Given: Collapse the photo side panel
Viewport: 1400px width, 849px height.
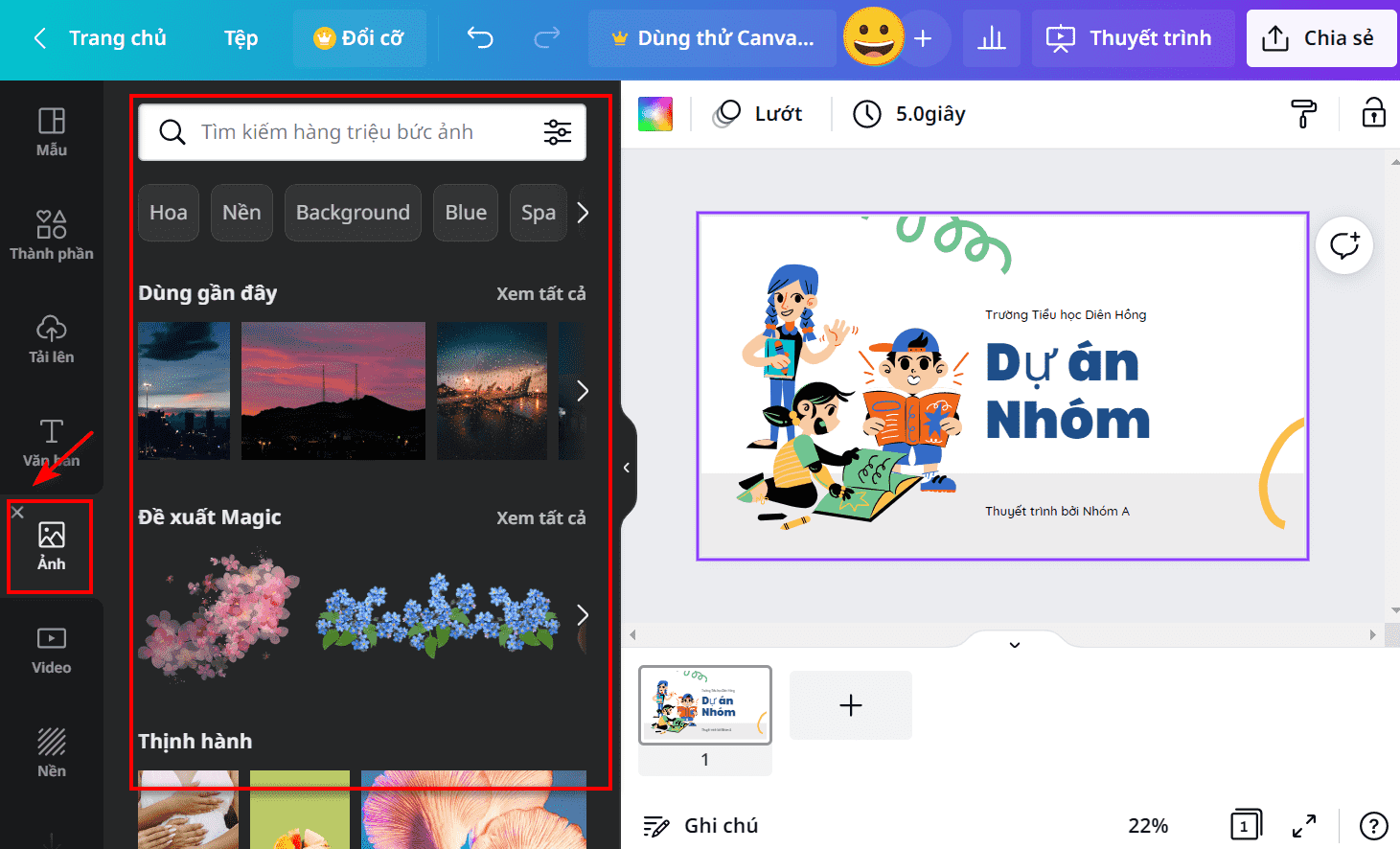Looking at the screenshot, I should [x=627, y=468].
